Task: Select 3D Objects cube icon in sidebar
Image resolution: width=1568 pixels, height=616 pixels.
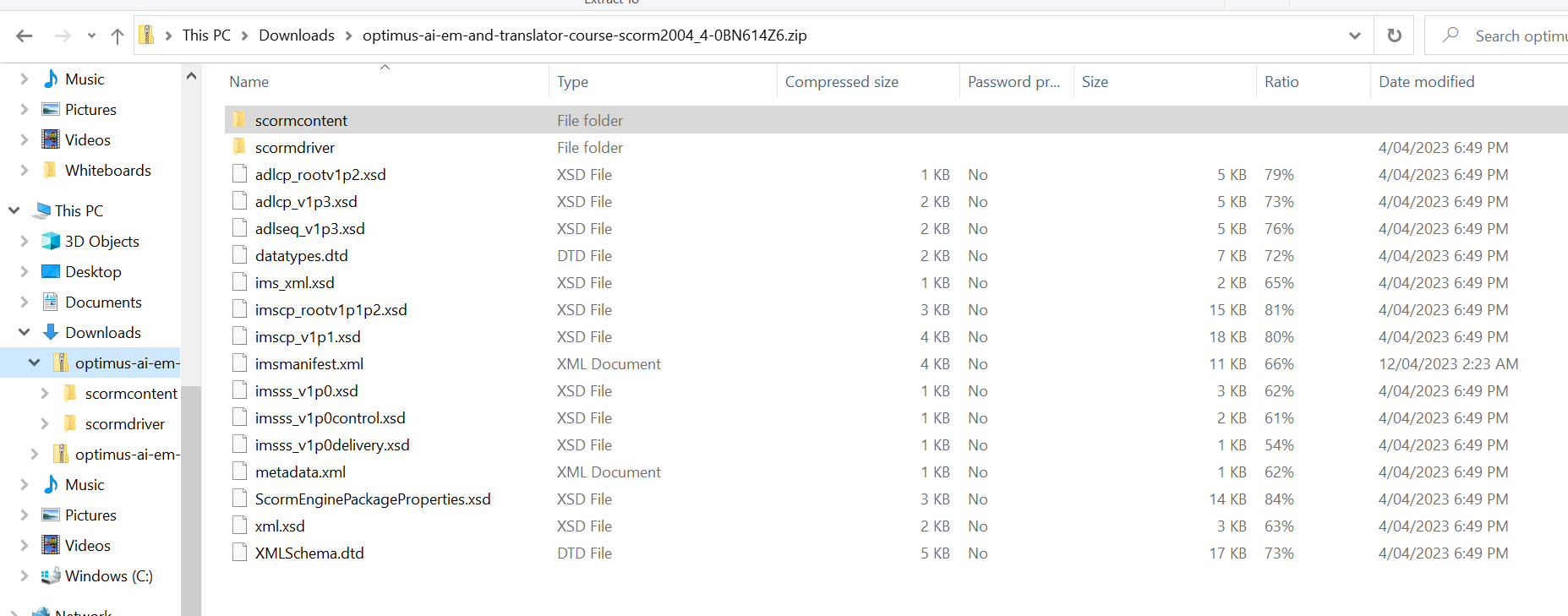Action: tap(51, 241)
